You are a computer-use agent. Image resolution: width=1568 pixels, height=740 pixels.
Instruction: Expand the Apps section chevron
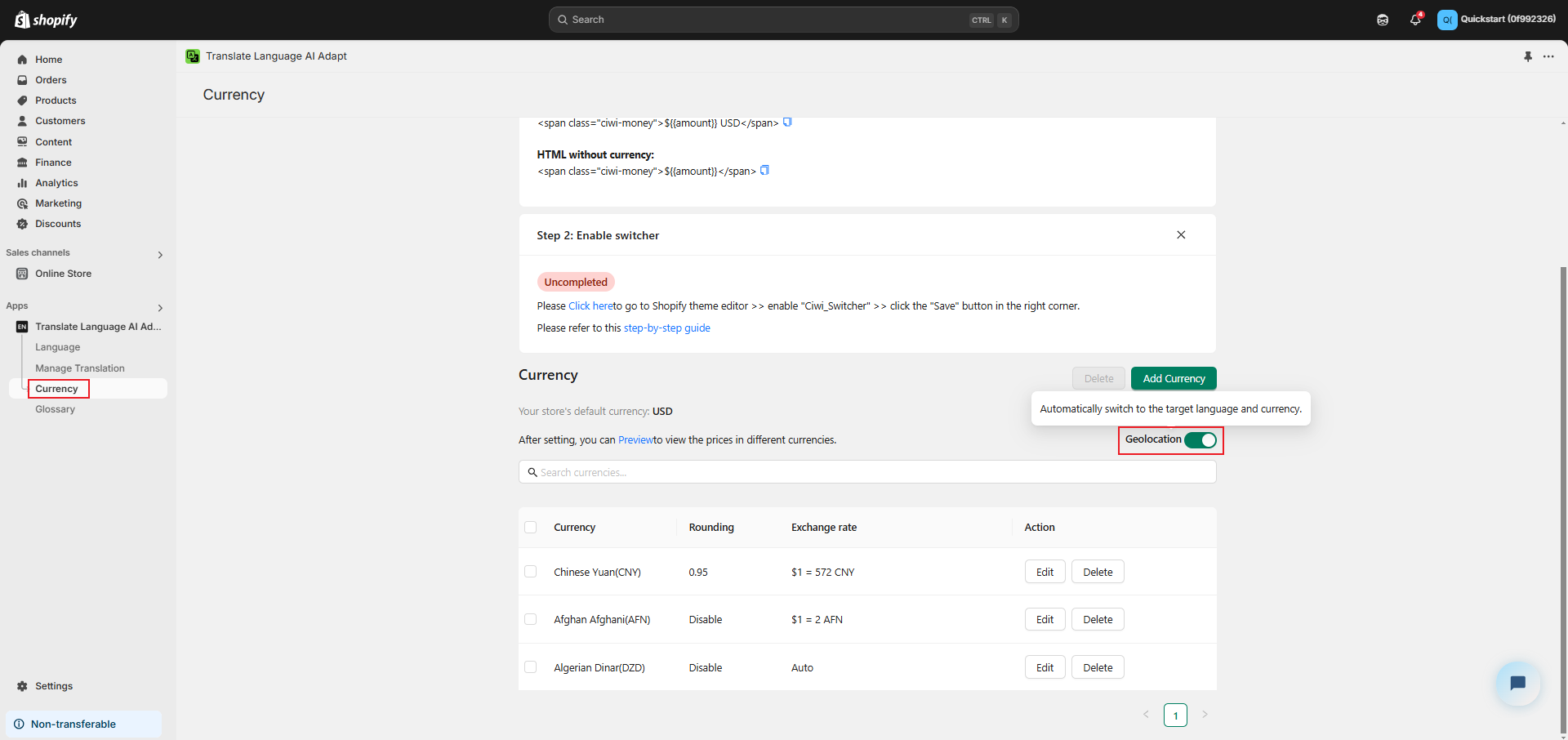(160, 308)
